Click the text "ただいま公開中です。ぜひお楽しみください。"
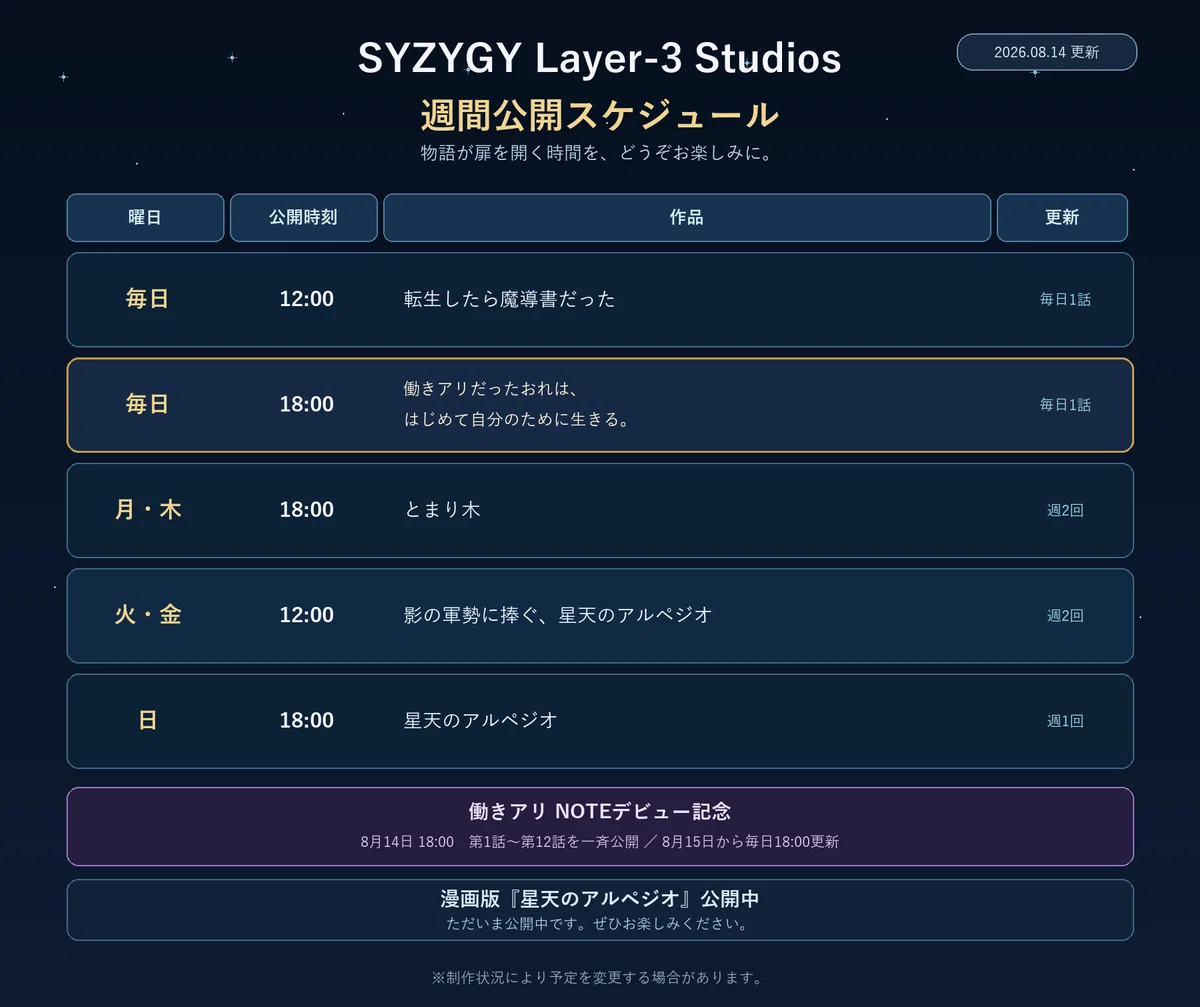This screenshot has height=1007, width=1200. [x=599, y=923]
